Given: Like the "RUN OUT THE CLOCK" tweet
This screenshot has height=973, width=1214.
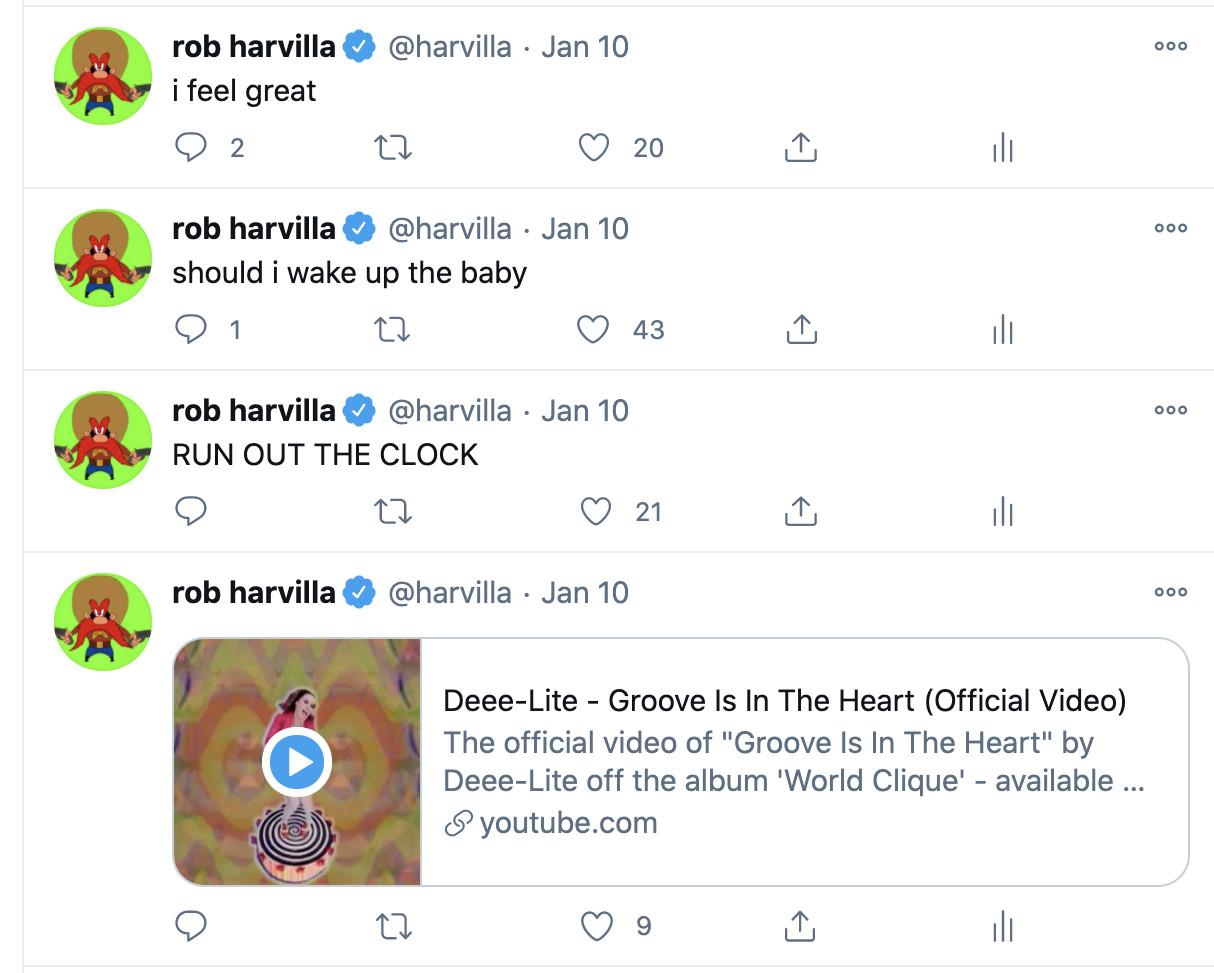Looking at the screenshot, I should point(596,512).
